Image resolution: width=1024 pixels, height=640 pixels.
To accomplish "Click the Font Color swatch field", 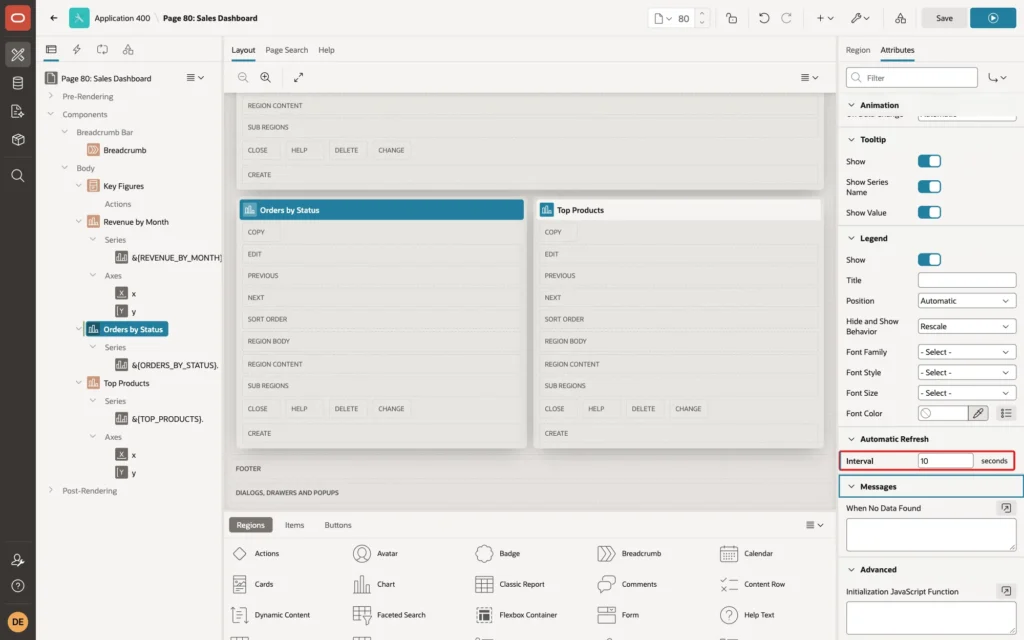I will click(x=942, y=413).
